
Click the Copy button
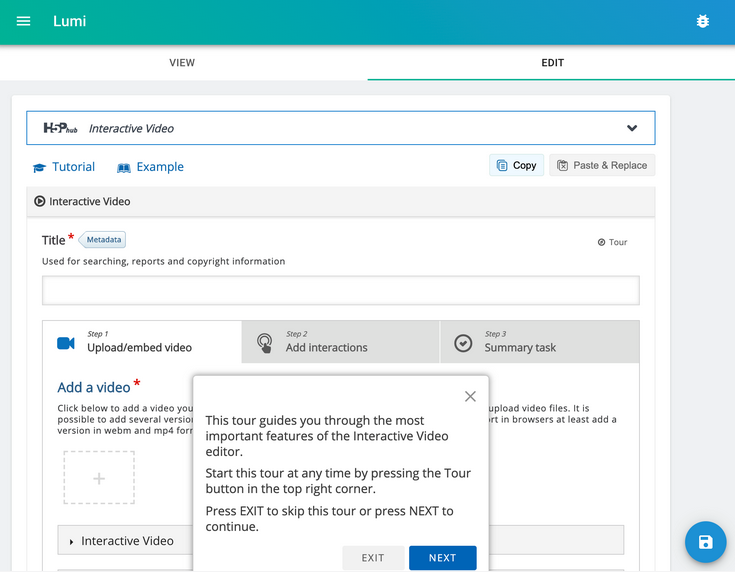tap(516, 165)
